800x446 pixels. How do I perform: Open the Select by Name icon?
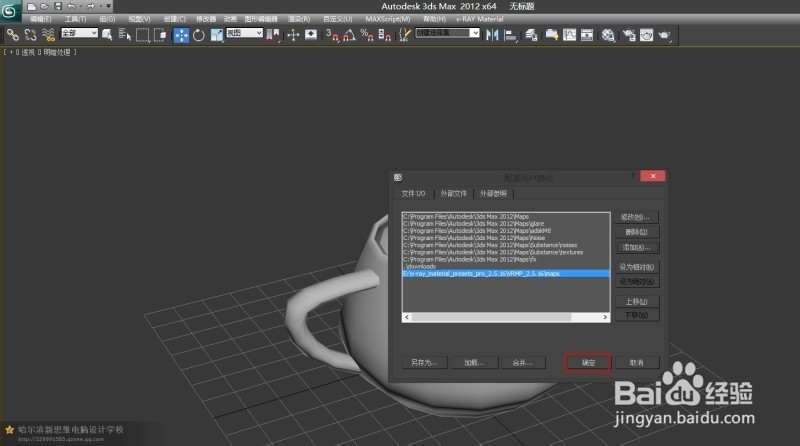(124, 34)
